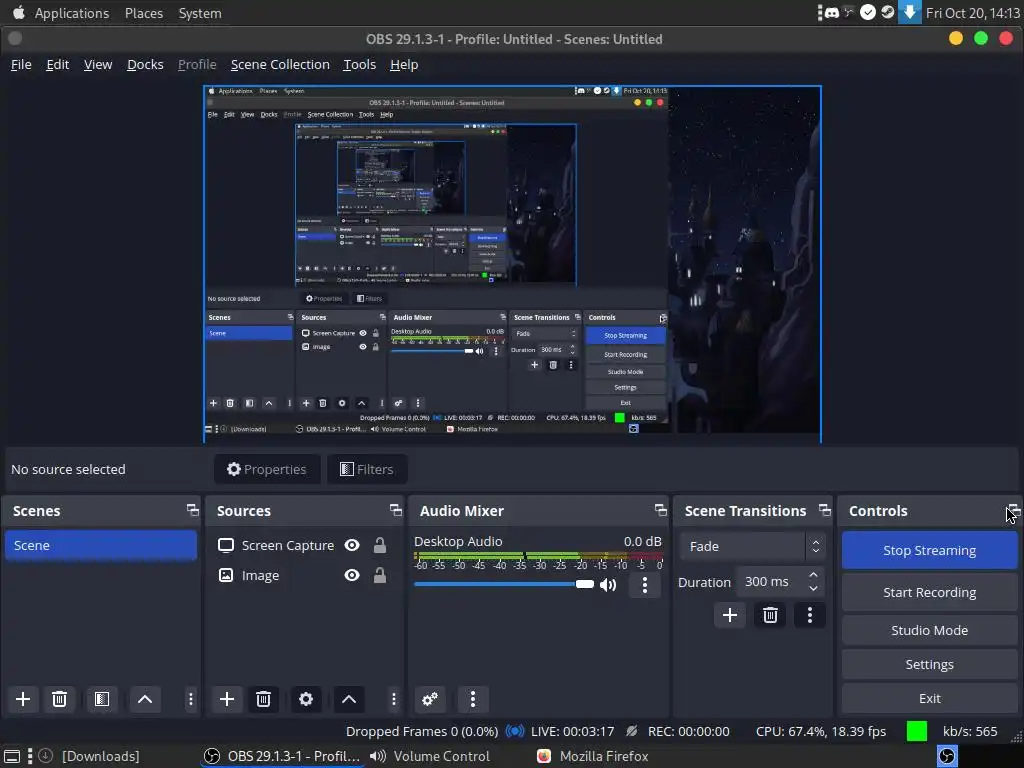Open the Edit menu
Image resolution: width=1024 pixels, height=768 pixels.
click(x=57, y=65)
